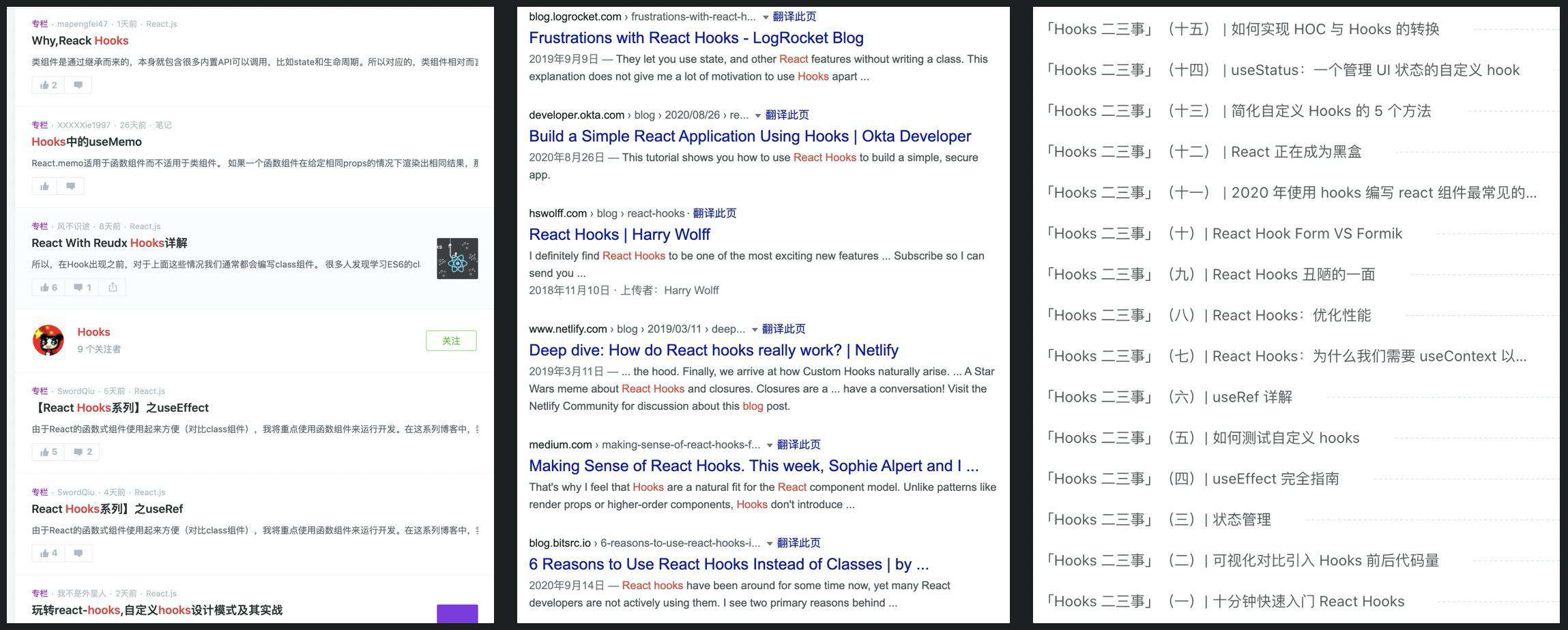Open Hooks 二三事 (六) useRef 详解

pyautogui.click(x=1169, y=397)
